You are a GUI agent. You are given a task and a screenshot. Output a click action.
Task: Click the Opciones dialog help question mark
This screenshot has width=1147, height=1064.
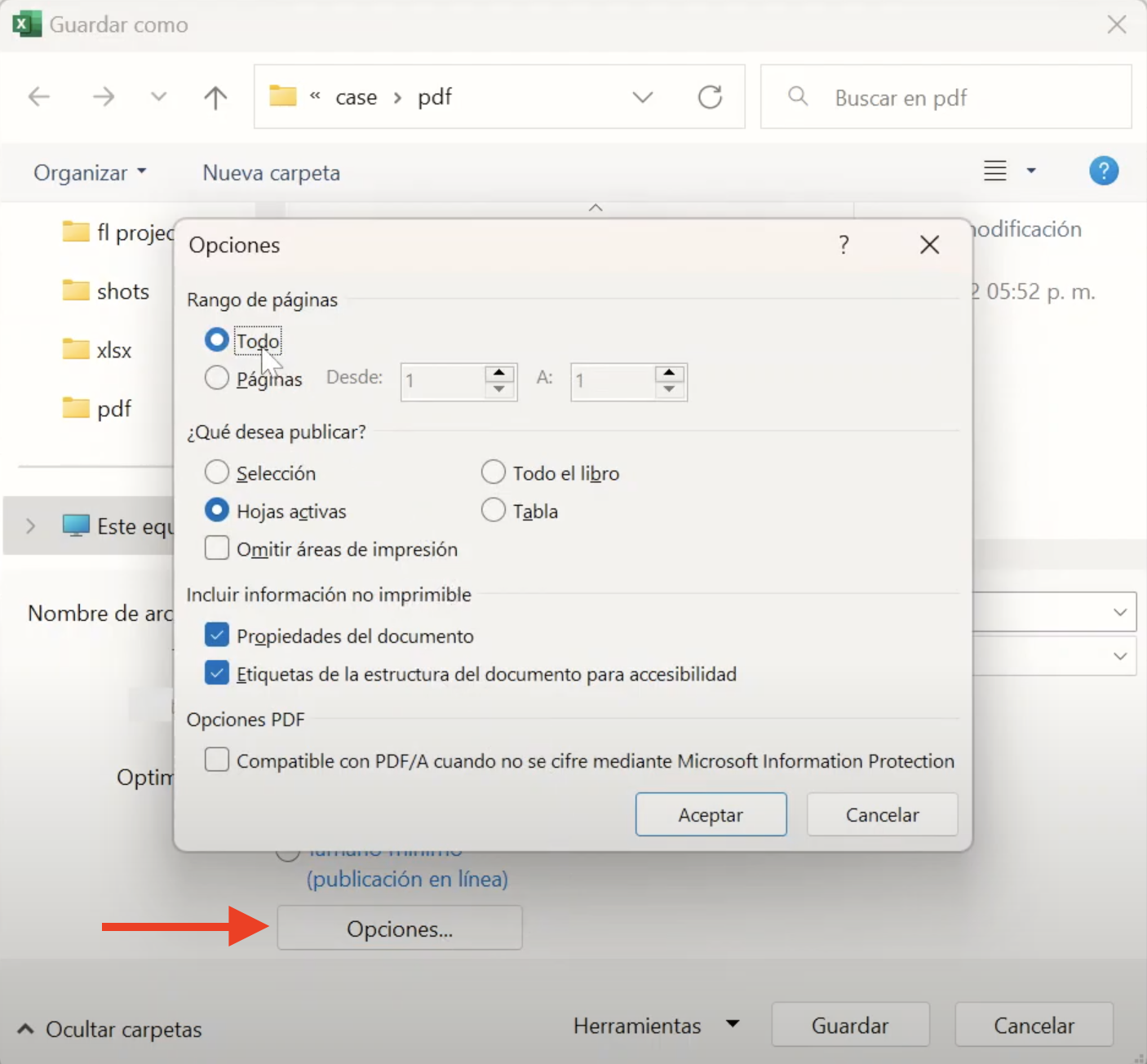pyautogui.click(x=844, y=244)
